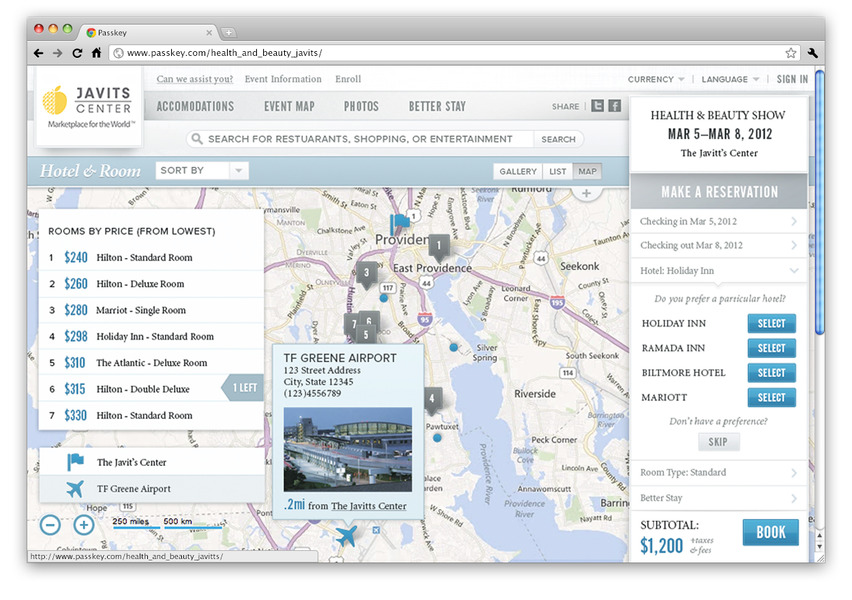Share via the Facebook icon

(614, 106)
